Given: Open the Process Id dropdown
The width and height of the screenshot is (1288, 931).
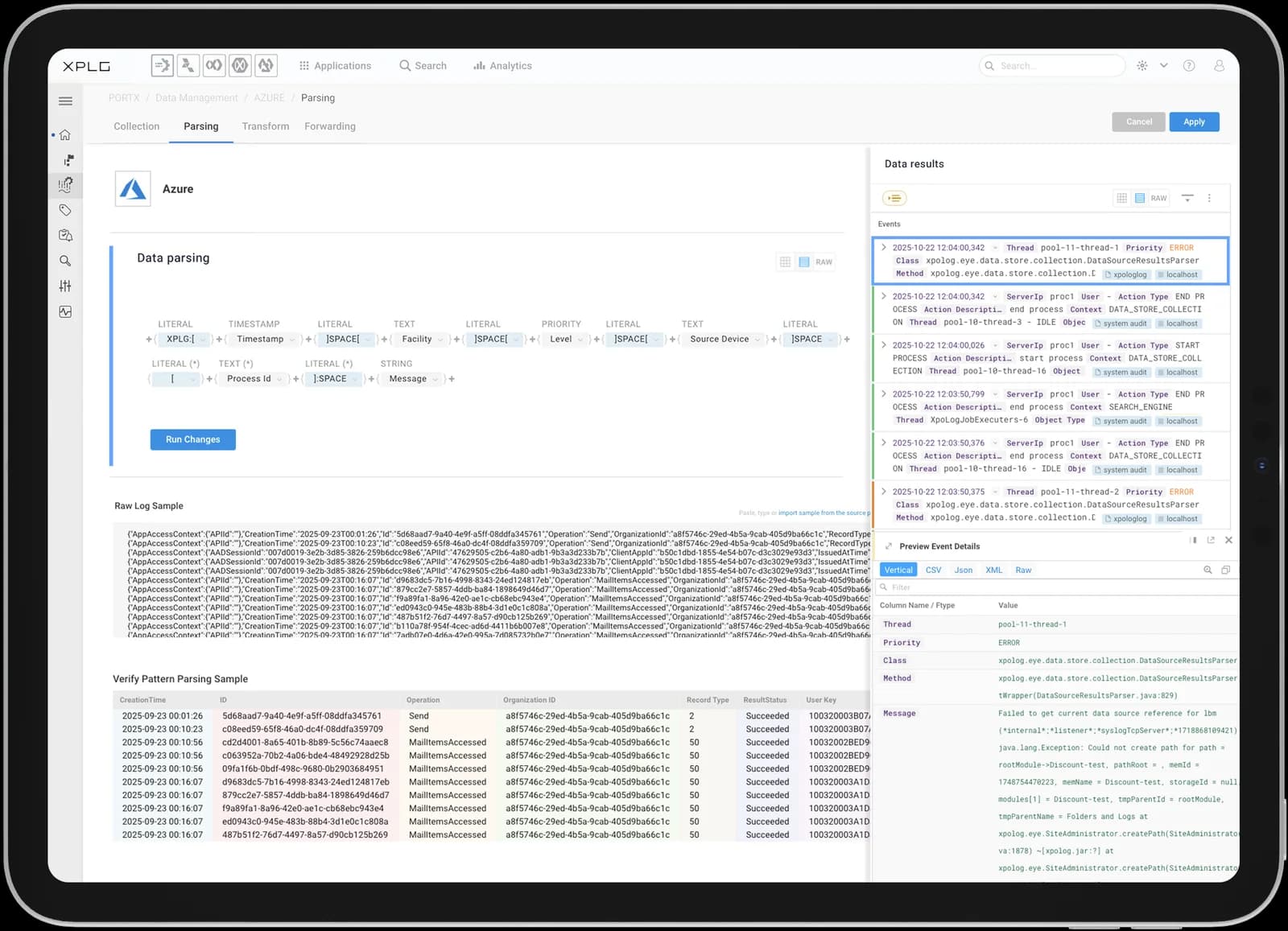Looking at the screenshot, I should 253,379.
